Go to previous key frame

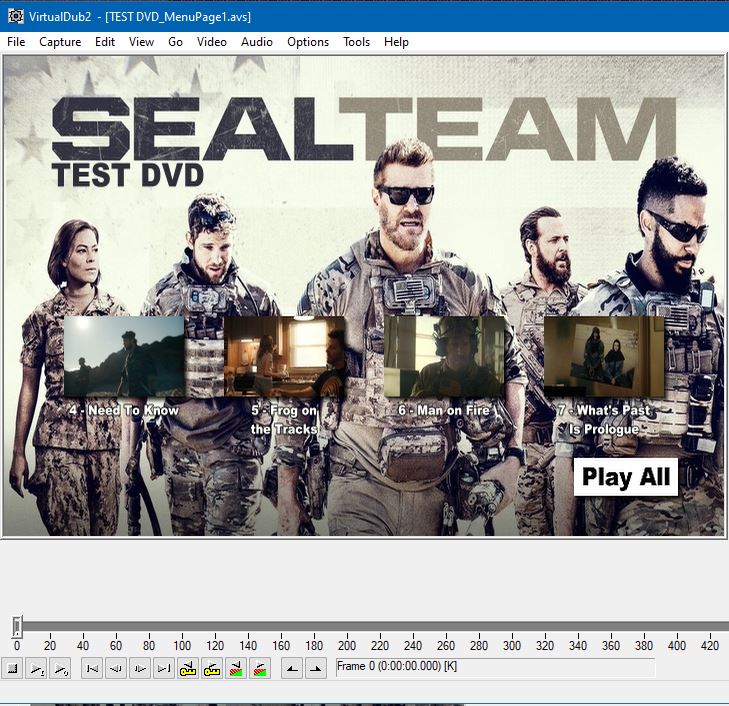tap(188, 669)
